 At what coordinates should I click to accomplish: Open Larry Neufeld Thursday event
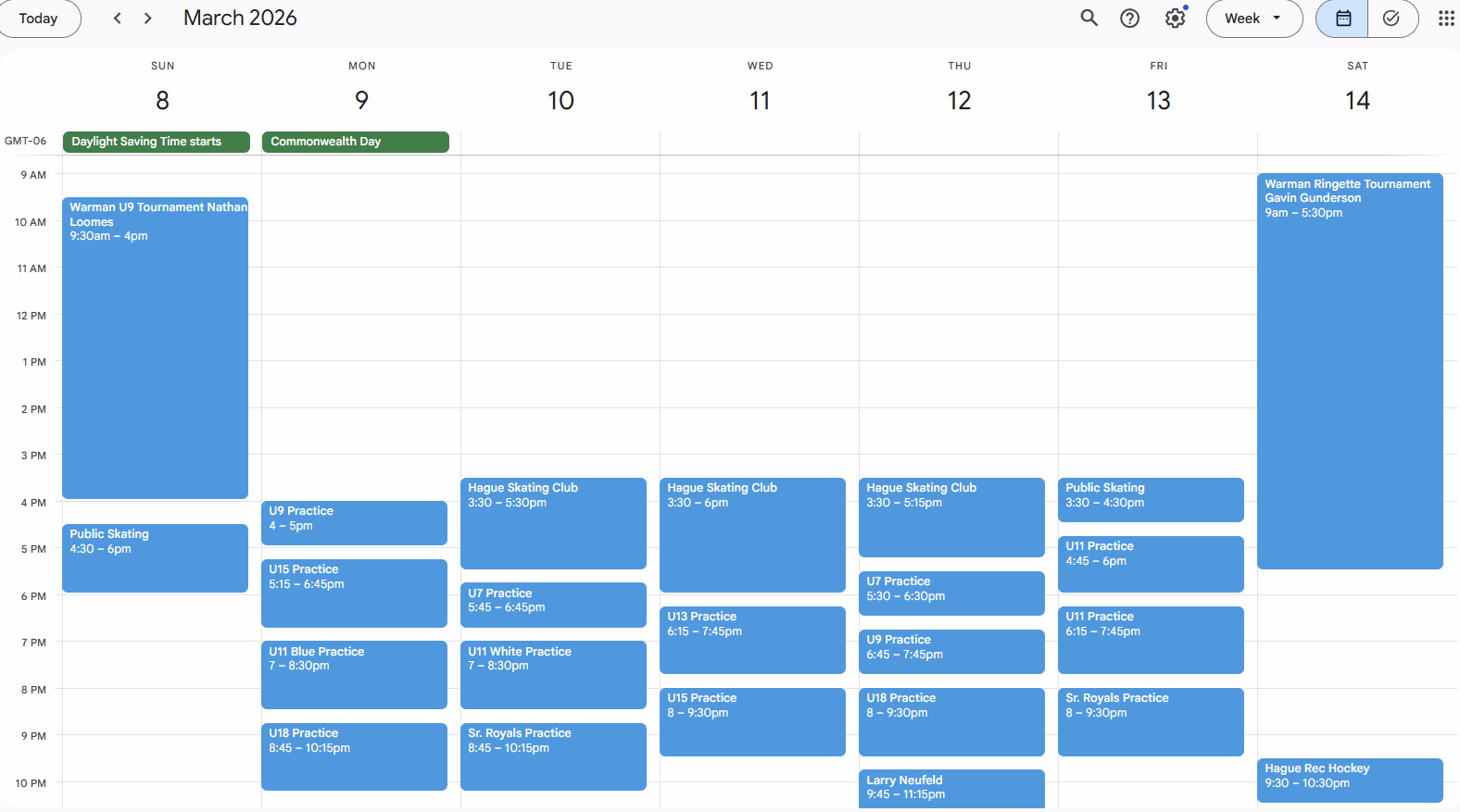coord(950,788)
